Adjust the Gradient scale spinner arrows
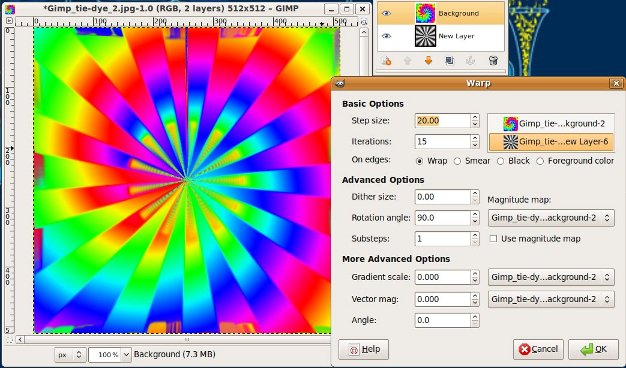 pos(475,277)
